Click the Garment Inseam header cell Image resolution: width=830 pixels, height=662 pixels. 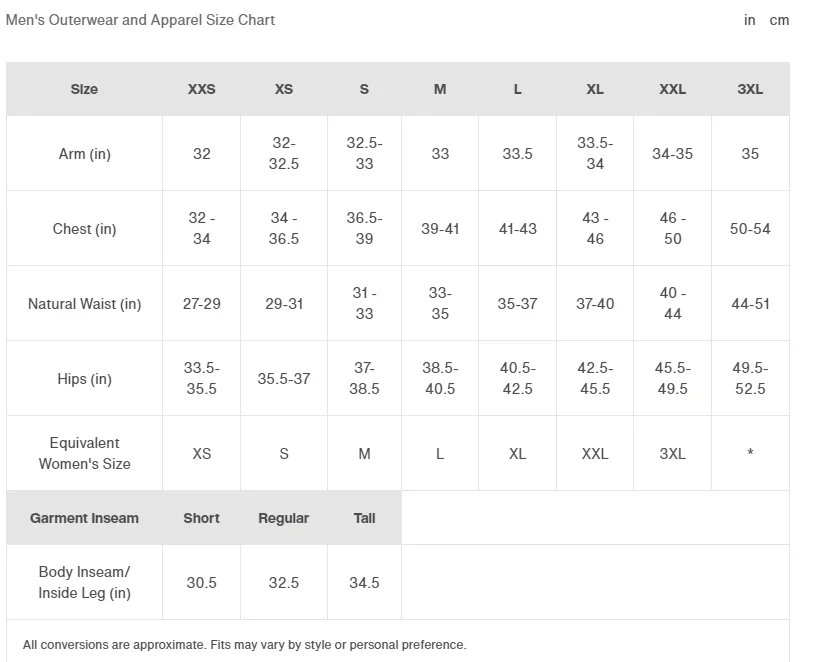pyautogui.click(x=84, y=518)
